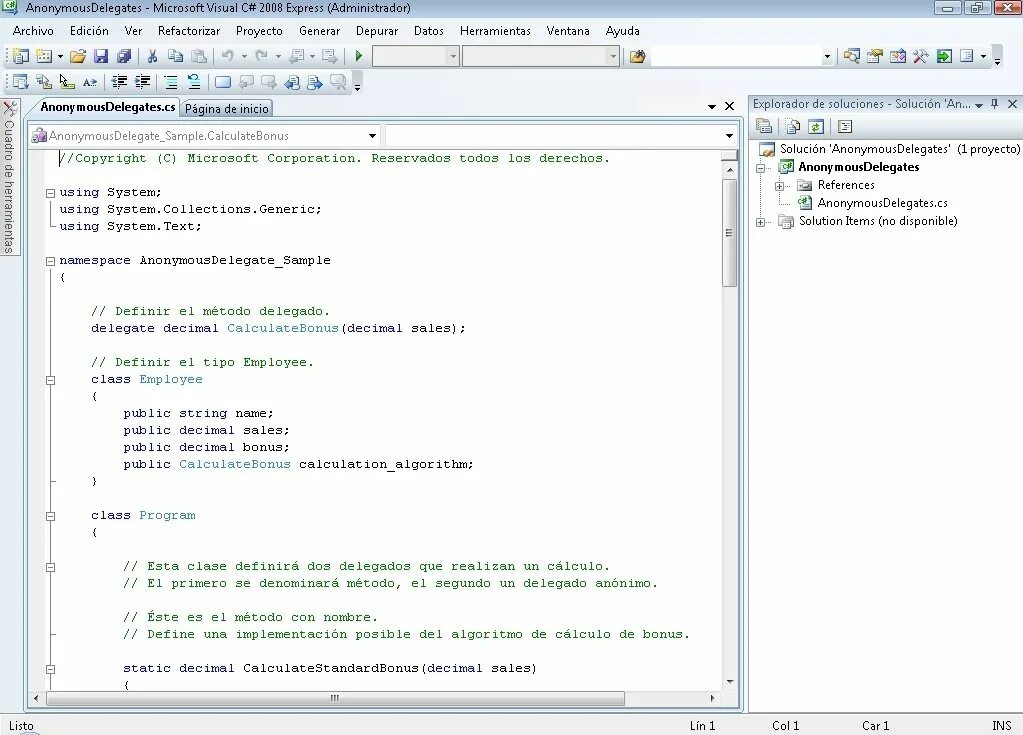Click the Complete Word icon
Viewport: 1023px width, 735px height.
[90, 82]
